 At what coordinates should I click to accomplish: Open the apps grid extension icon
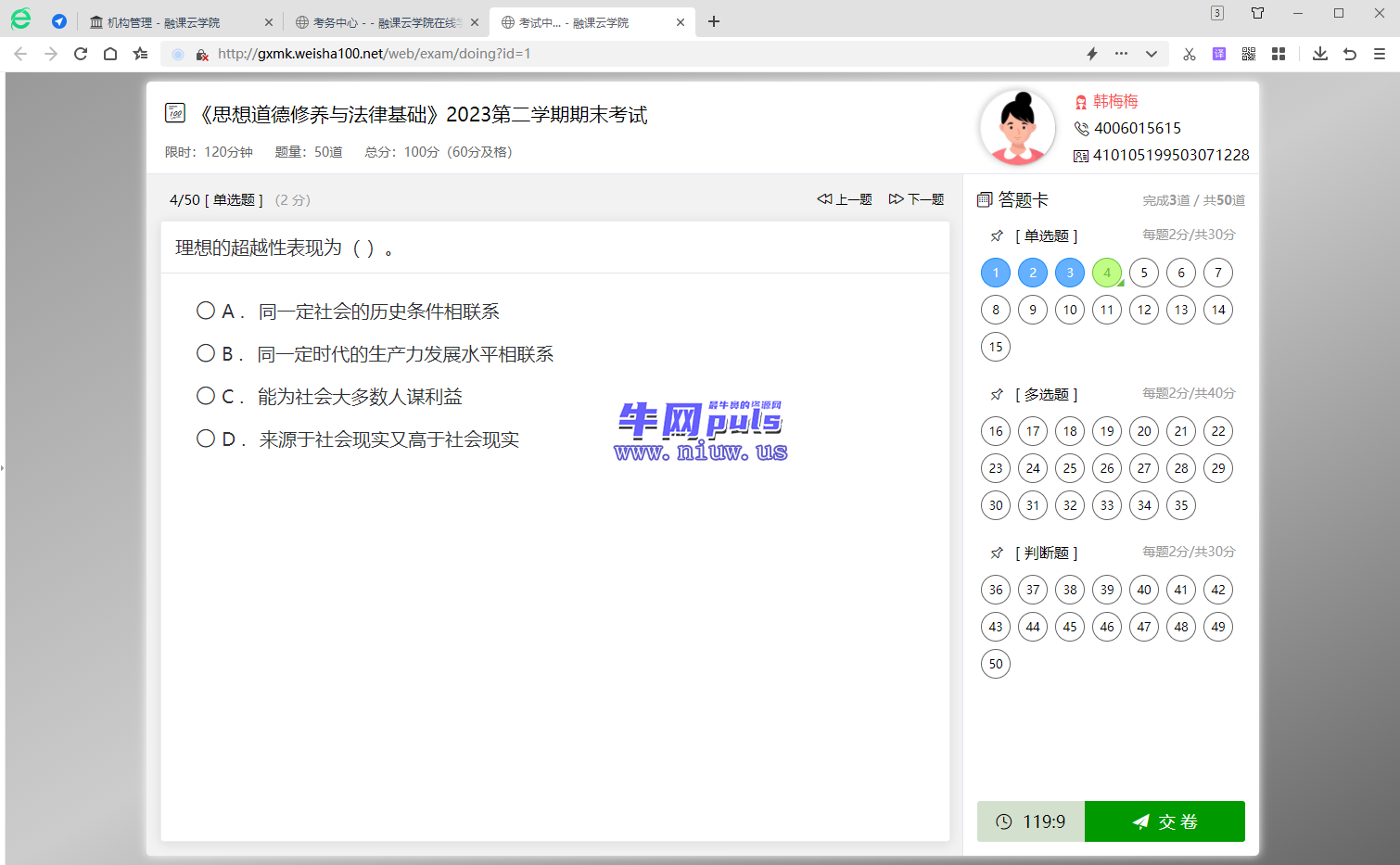pyautogui.click(x=1279, y=54)
